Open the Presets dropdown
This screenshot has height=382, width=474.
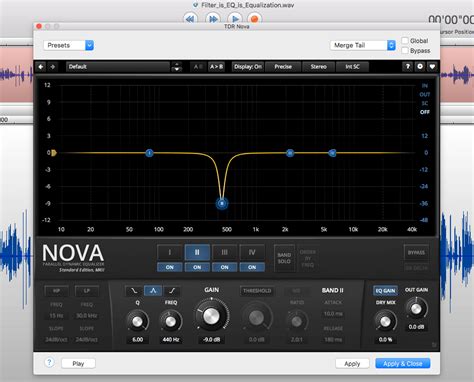tap(69, 45)
